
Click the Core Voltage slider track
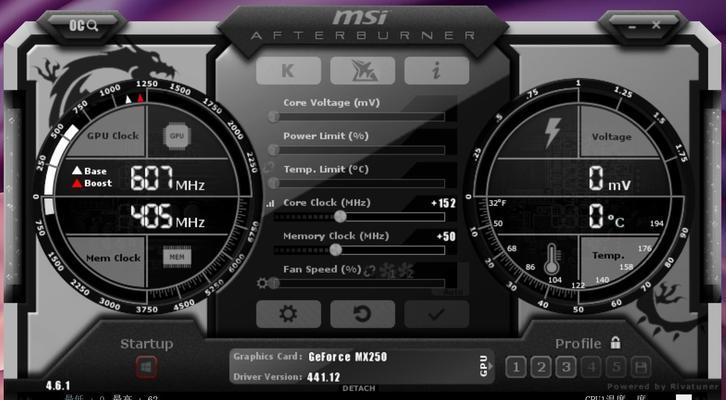[359, 117]
